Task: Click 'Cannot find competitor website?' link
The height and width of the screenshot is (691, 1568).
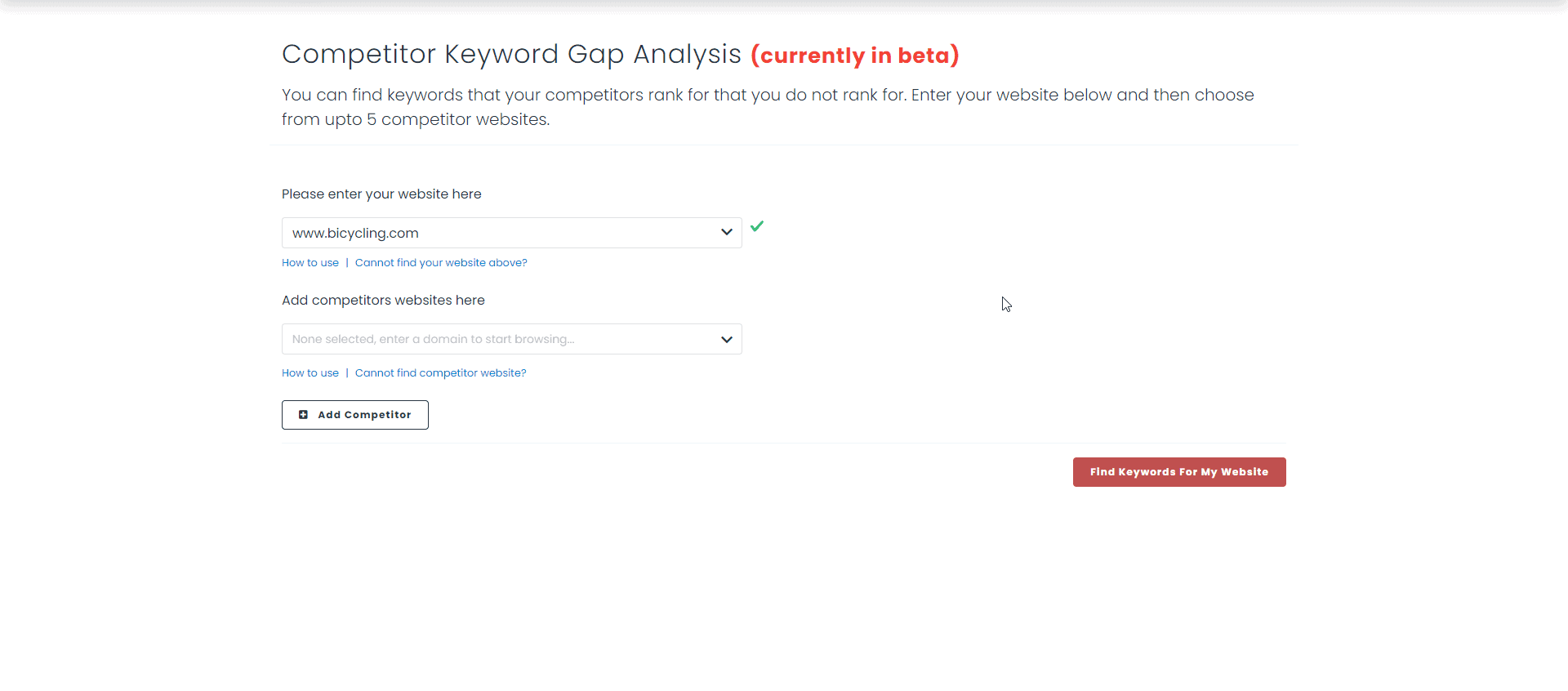Action: pos(440,373)
